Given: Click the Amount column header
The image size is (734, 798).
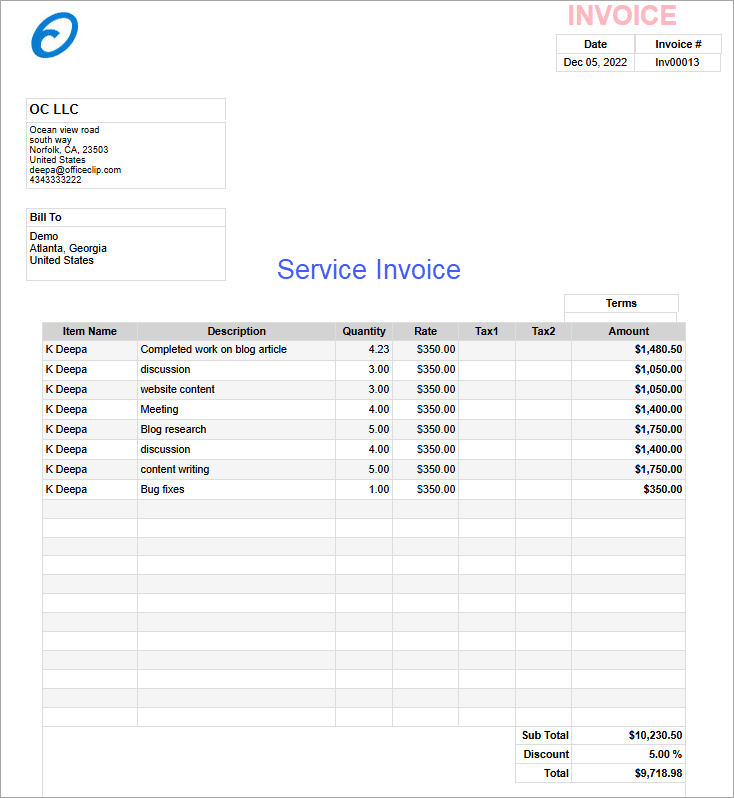Looking at the screenshot, I should (x=628, y=331).
